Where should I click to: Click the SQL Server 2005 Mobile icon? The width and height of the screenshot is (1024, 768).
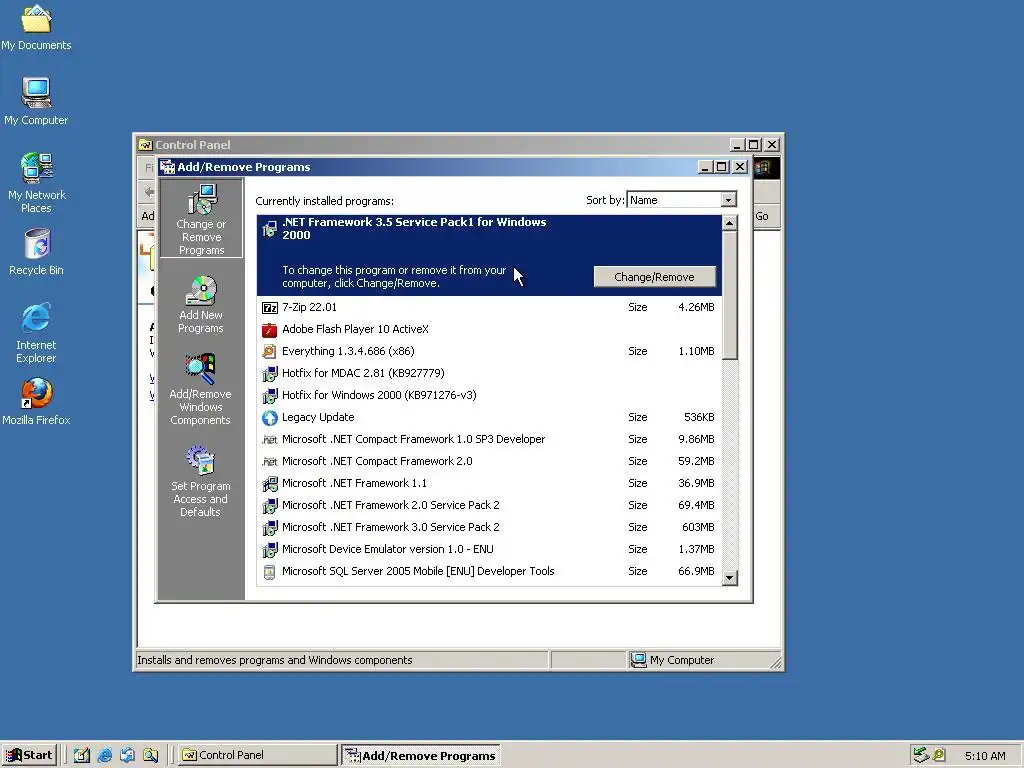tap(270, 572)
